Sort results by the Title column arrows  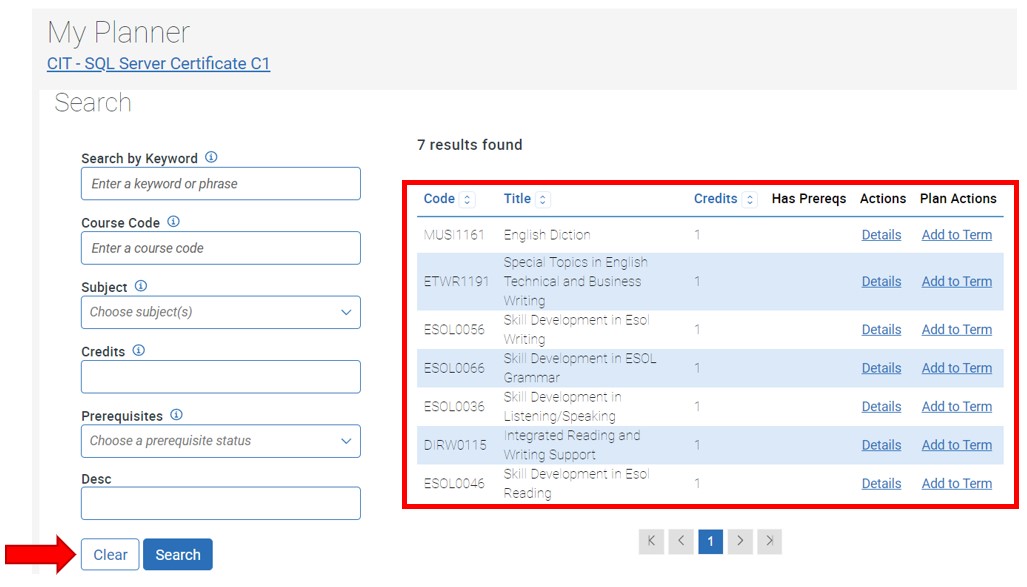click(545, 199)
